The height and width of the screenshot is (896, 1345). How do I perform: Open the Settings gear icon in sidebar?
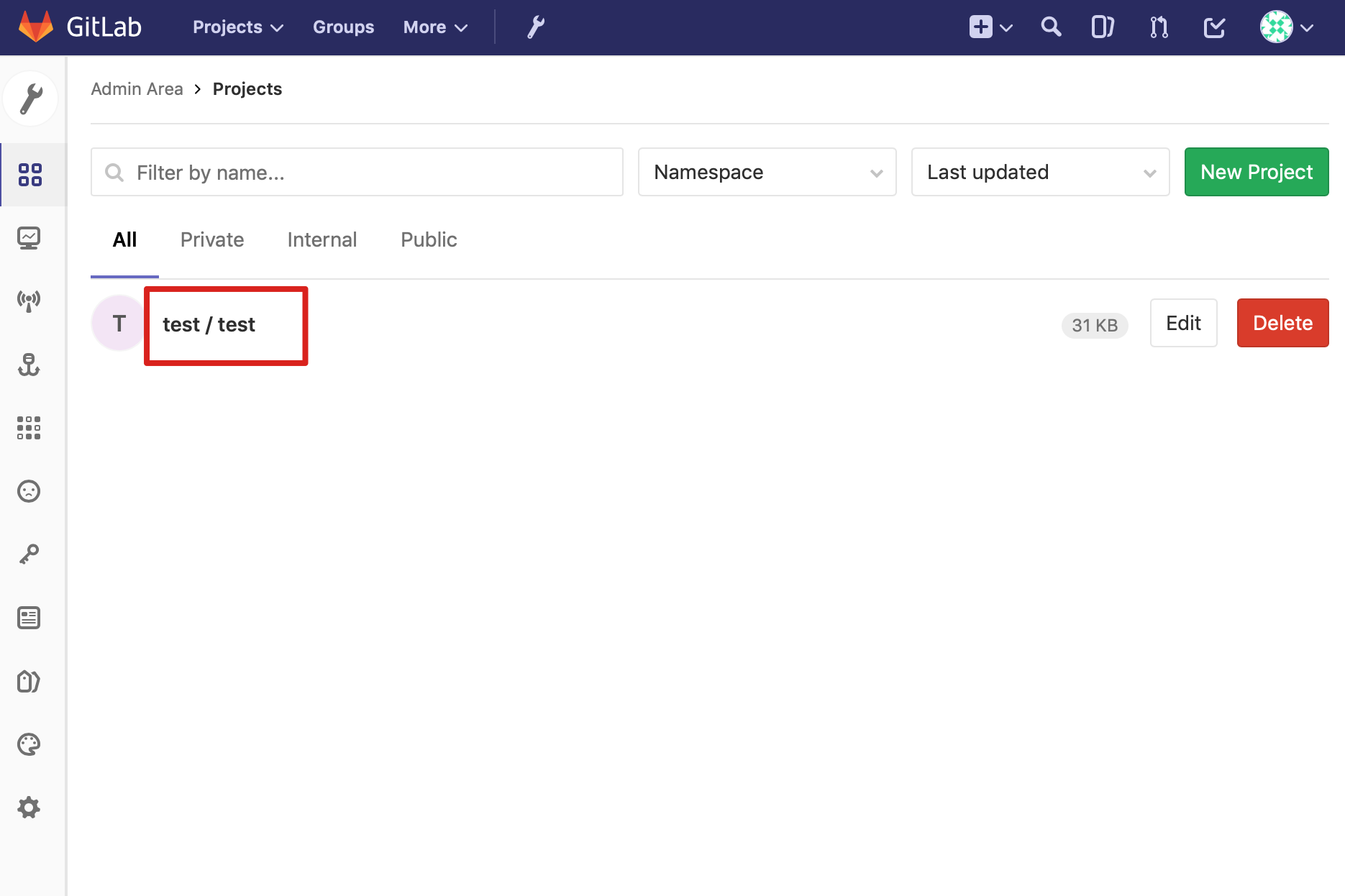pos(29,808)
